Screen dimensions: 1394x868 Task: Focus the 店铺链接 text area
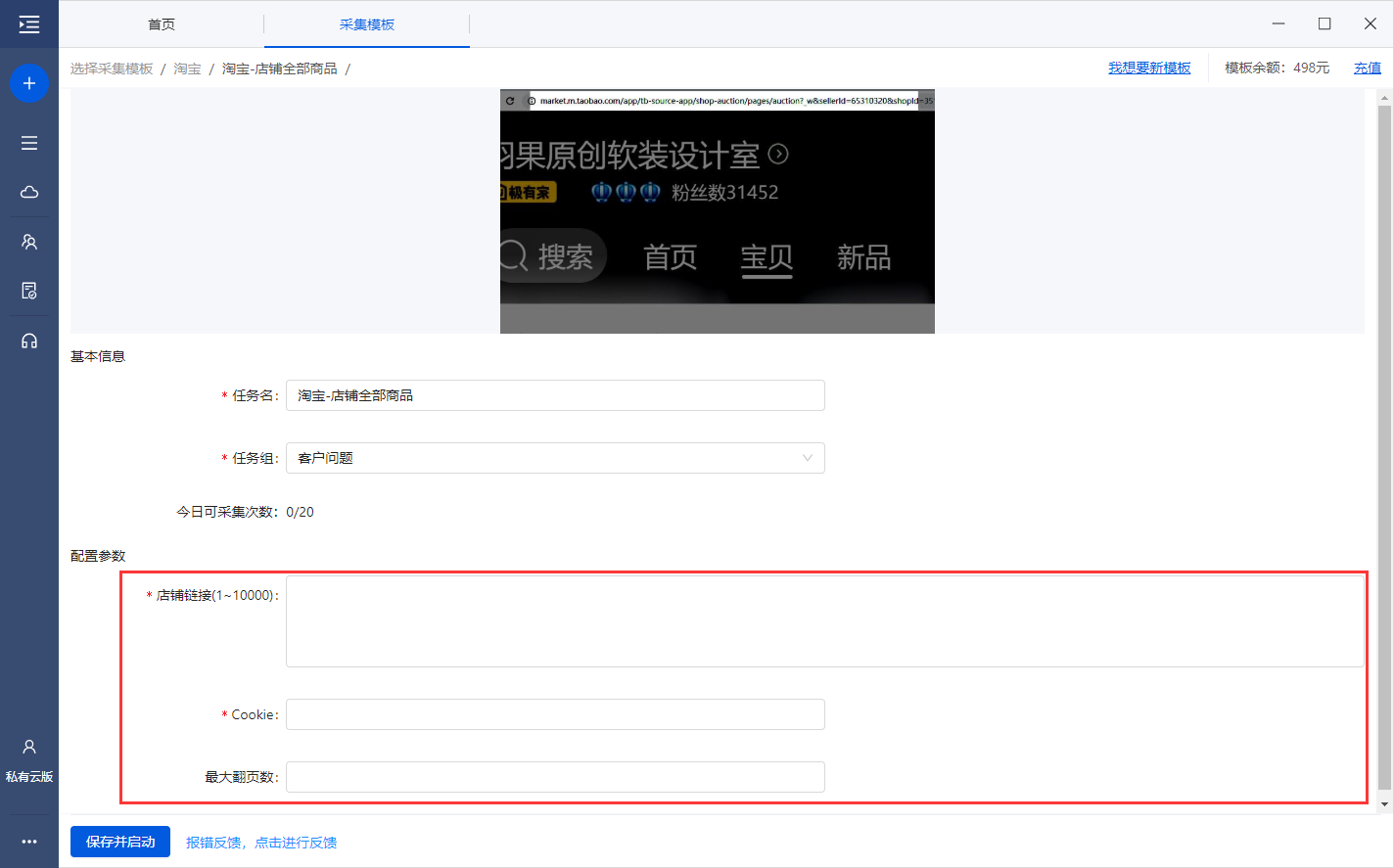(824, 621)
